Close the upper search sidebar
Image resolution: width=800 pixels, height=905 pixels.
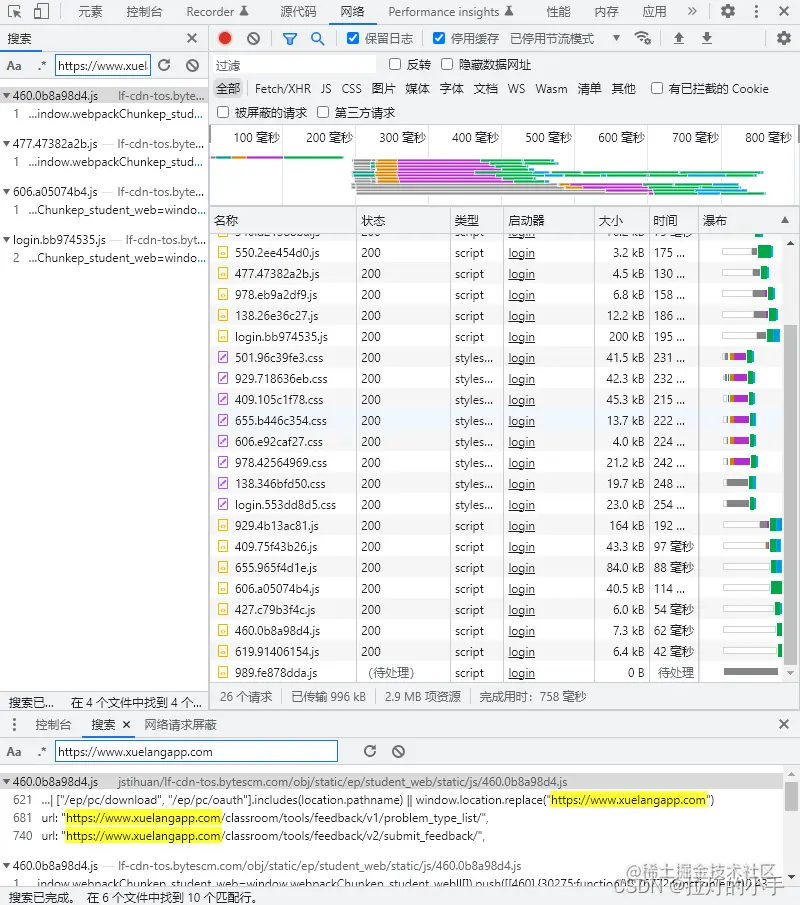coord(192,39)
